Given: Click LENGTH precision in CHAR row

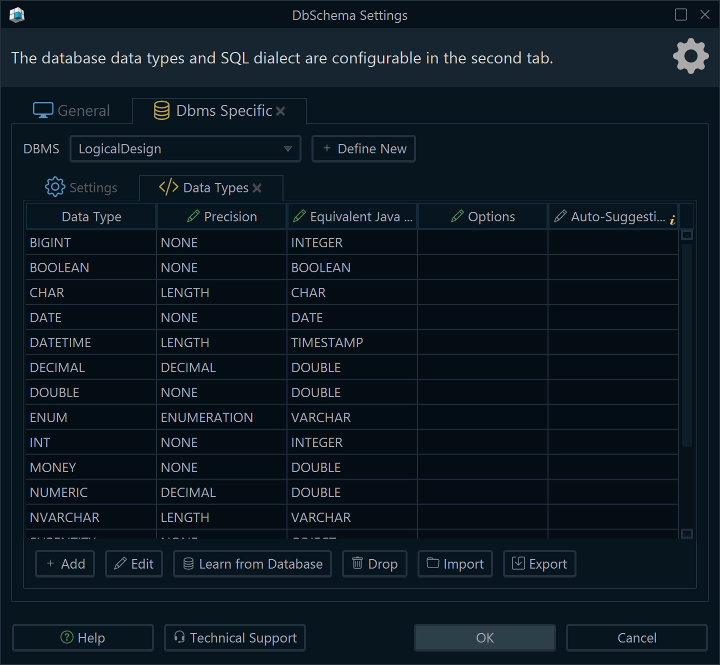Looking at the screenshot, I should tap(222, 293).
